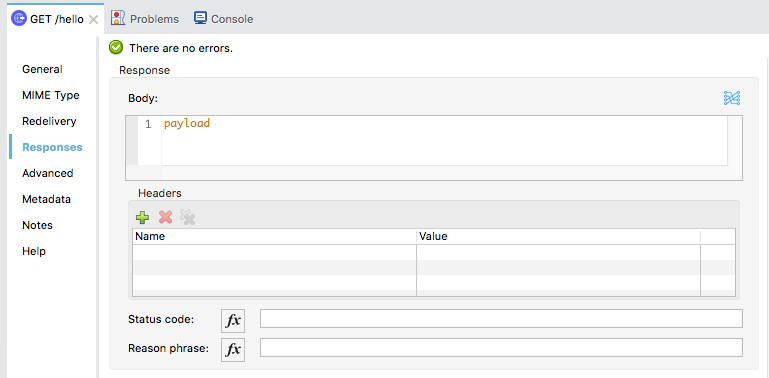769x378 pixels.
Task: Toggle the fx button for Status code
Action: click(x=233, y=321)
